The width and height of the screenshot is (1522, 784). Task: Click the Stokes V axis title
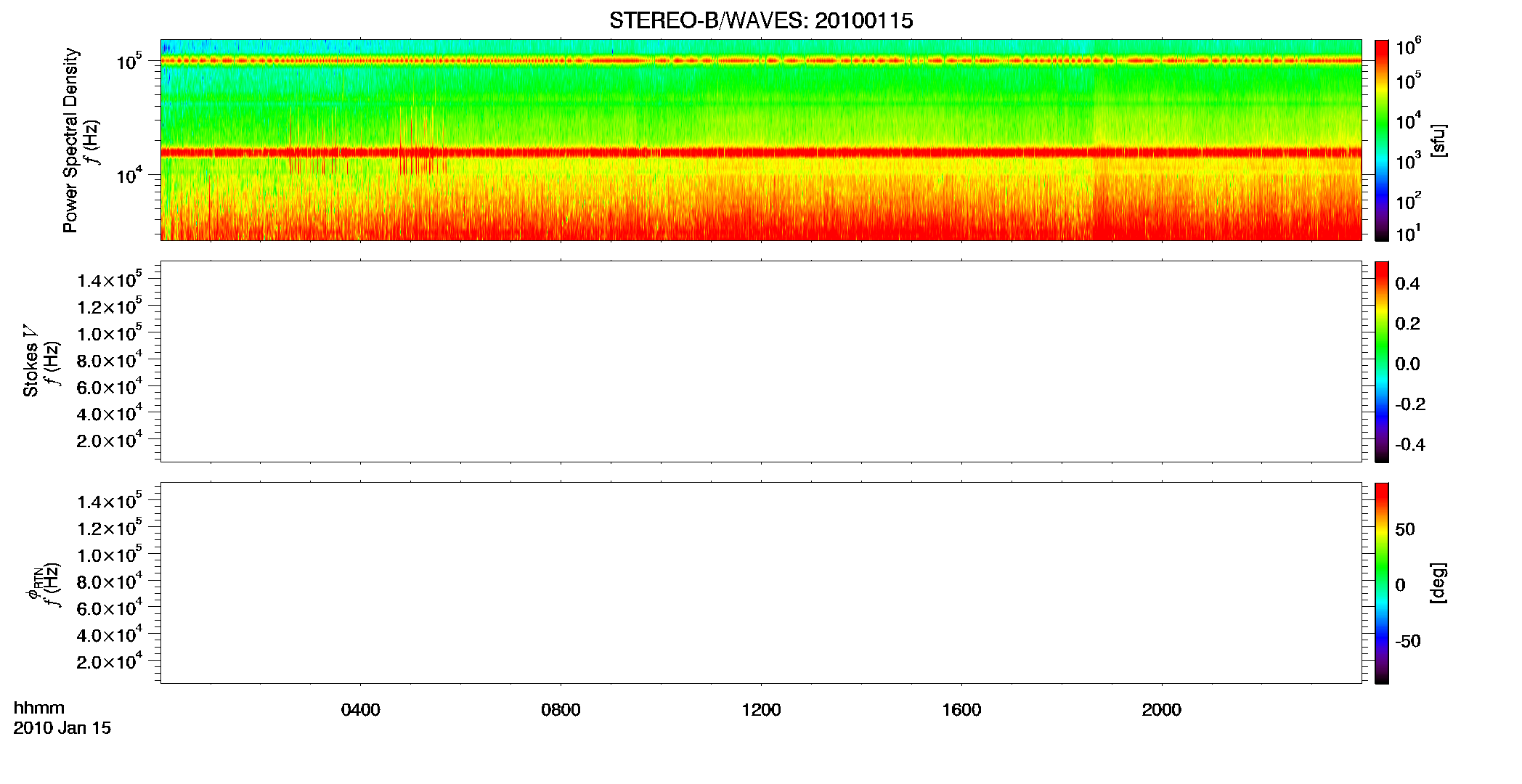coord(30,361)
